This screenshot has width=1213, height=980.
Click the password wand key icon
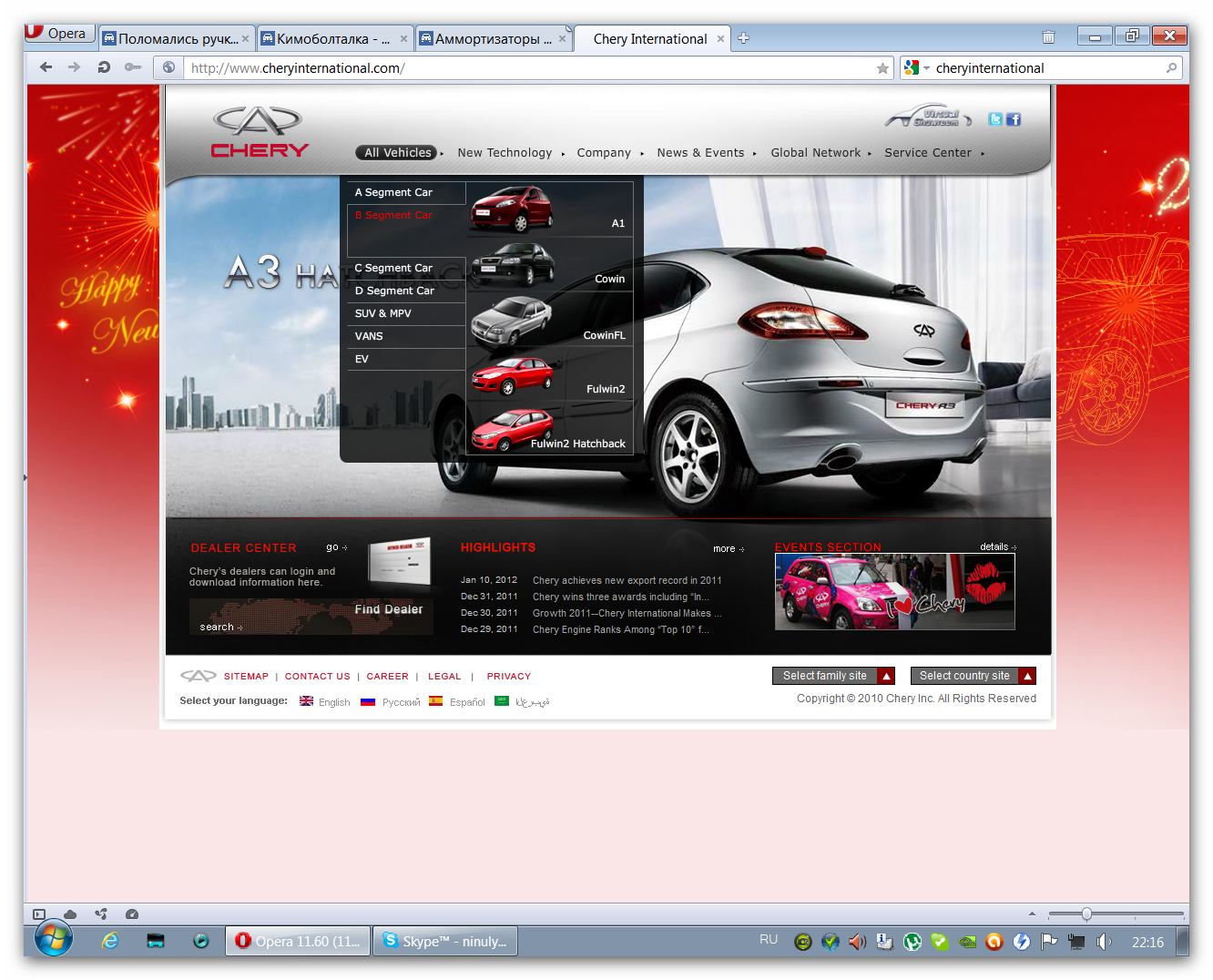[x=133, y=67]
